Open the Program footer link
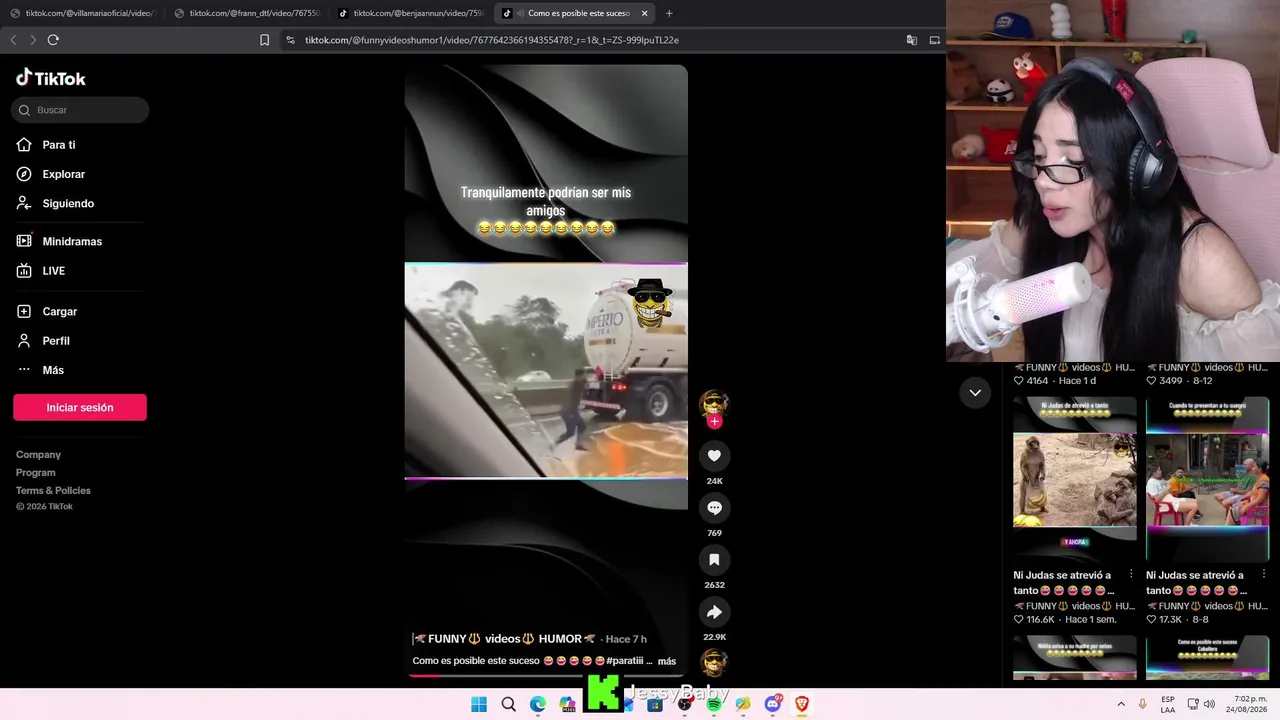1280x720 pixels. point(36,473)
